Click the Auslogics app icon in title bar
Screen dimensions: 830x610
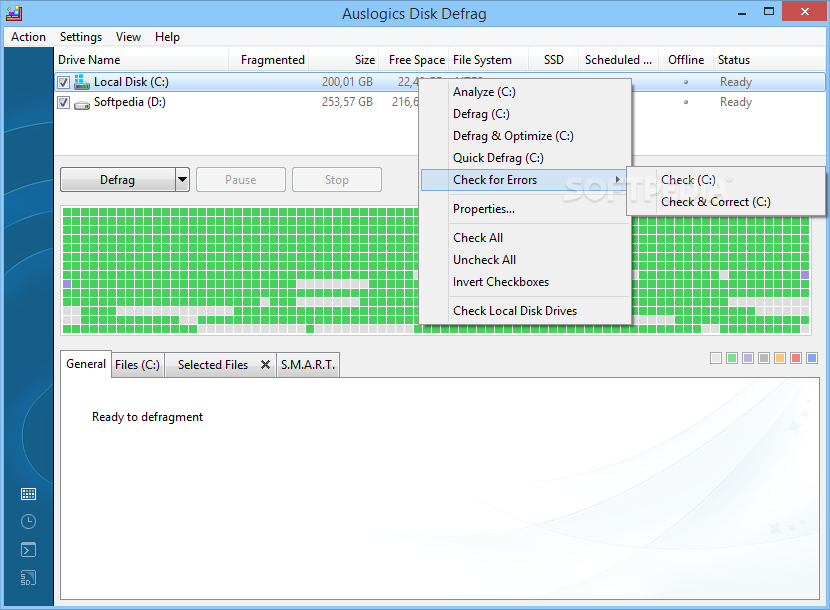(14, 13)
